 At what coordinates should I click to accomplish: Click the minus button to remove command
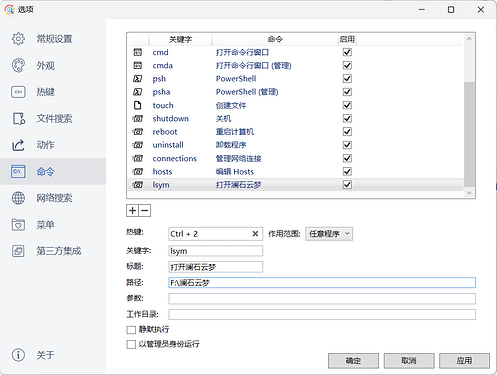coord(145,211)
